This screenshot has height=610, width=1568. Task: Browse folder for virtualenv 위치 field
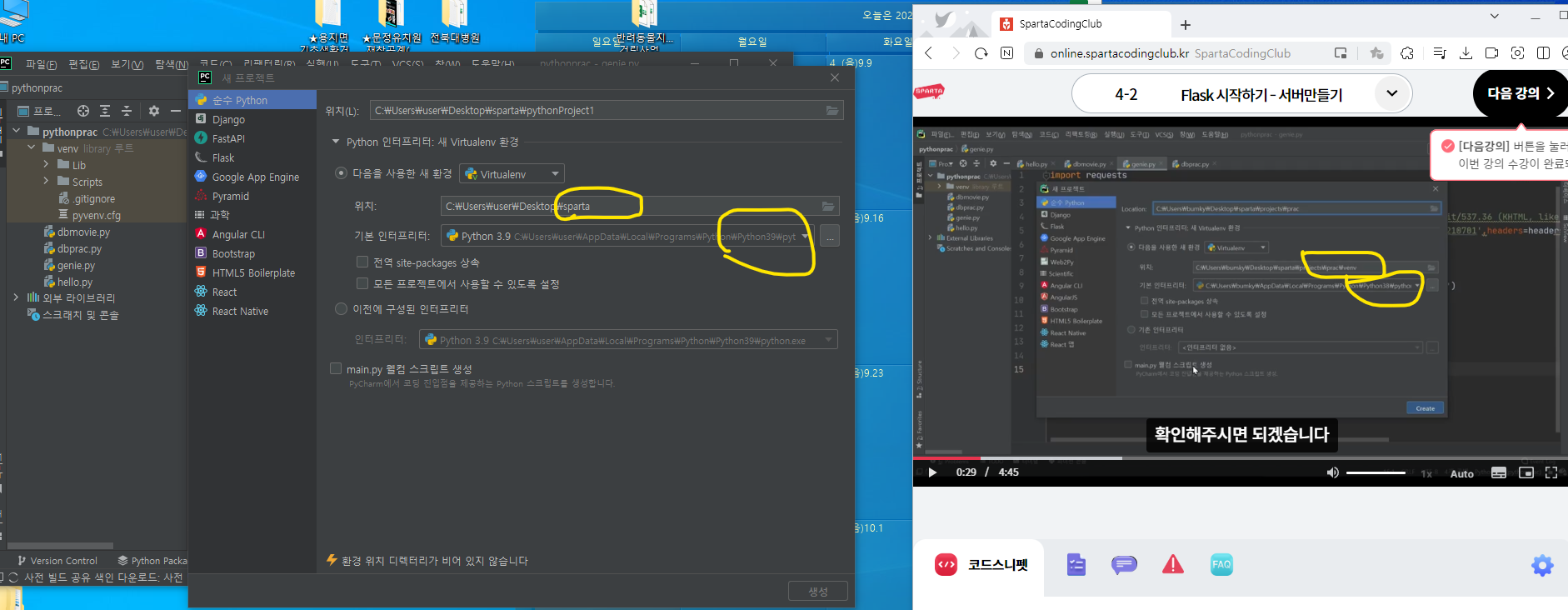[x=828, y=207]
